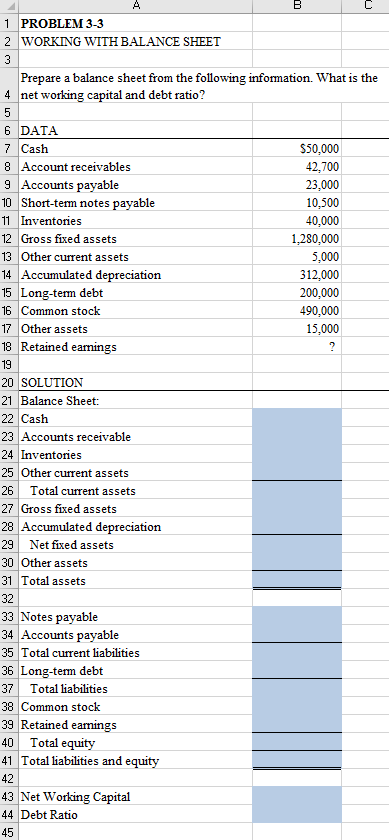Select row 20 header number
This screenshot has height=840, width=389.
[x=9, y=382]
